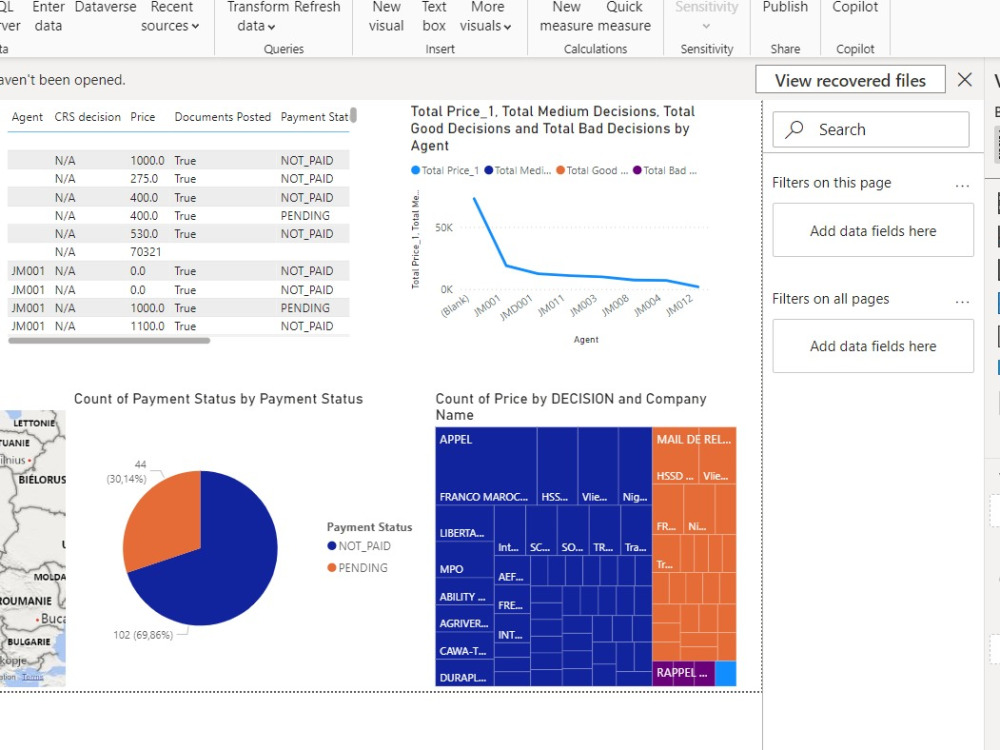Click the search magnifier icon

(794, 129)
